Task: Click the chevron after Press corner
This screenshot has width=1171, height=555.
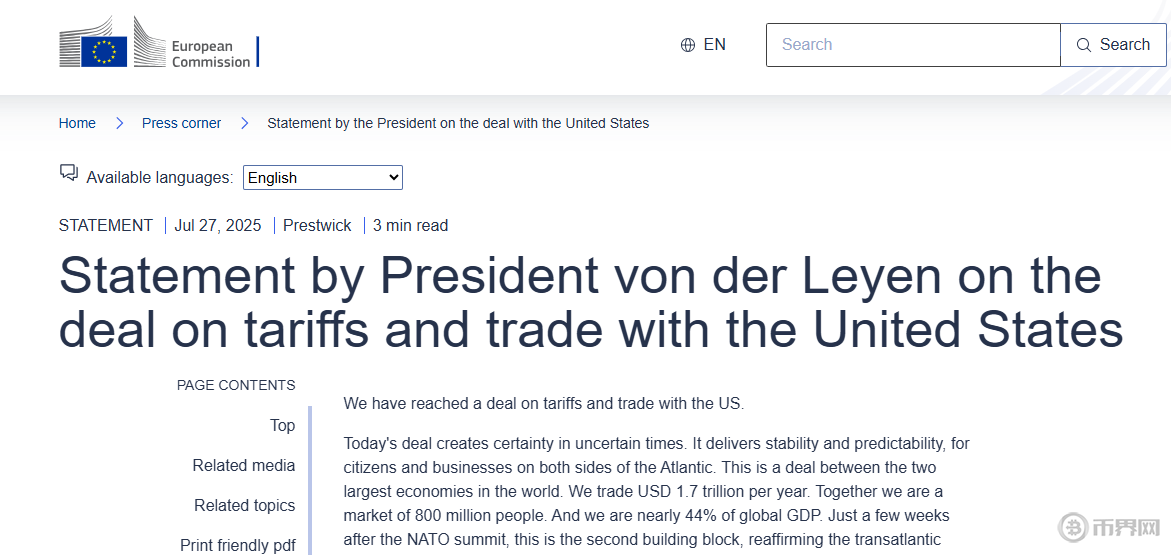Action: (244, 123)
